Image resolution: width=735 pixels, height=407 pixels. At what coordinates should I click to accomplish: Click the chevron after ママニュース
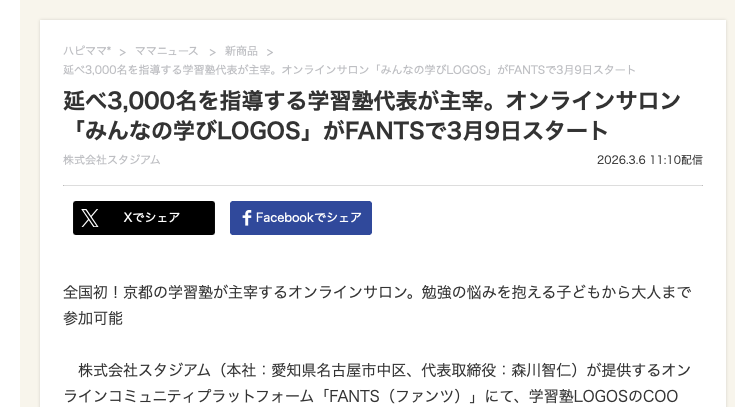point(210,51)
